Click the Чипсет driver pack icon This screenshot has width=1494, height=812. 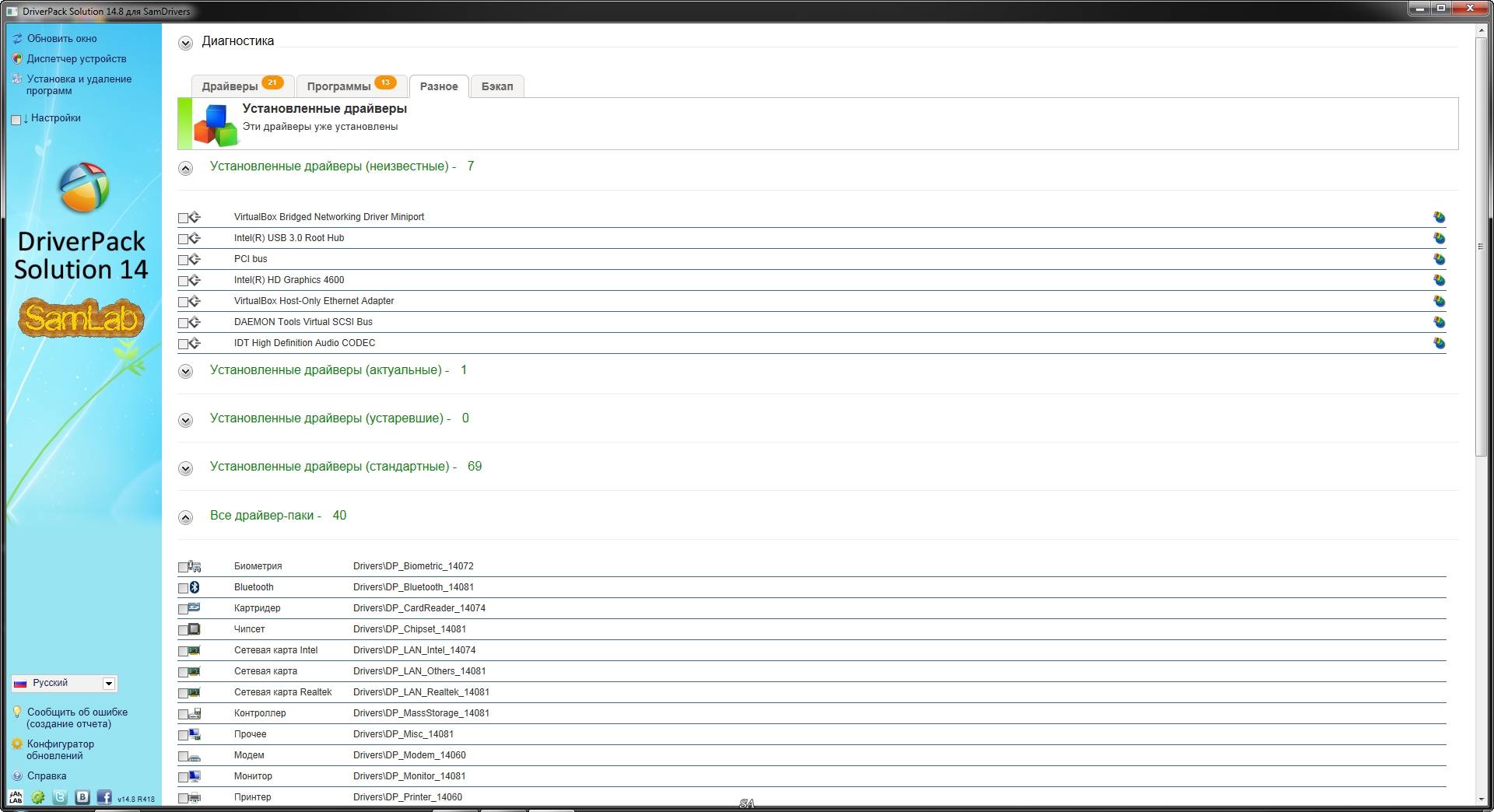click(195, 629)
